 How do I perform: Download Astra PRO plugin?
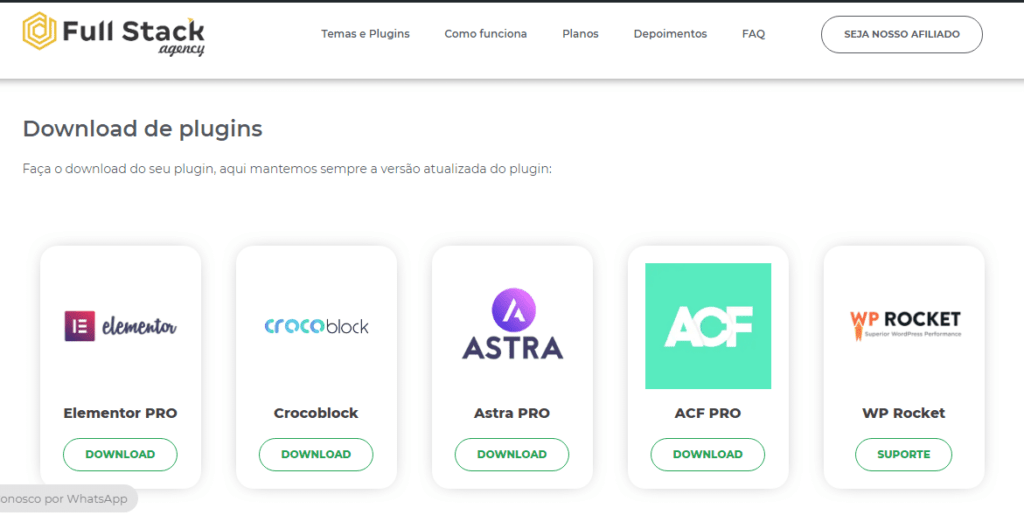tap(512, 454)
